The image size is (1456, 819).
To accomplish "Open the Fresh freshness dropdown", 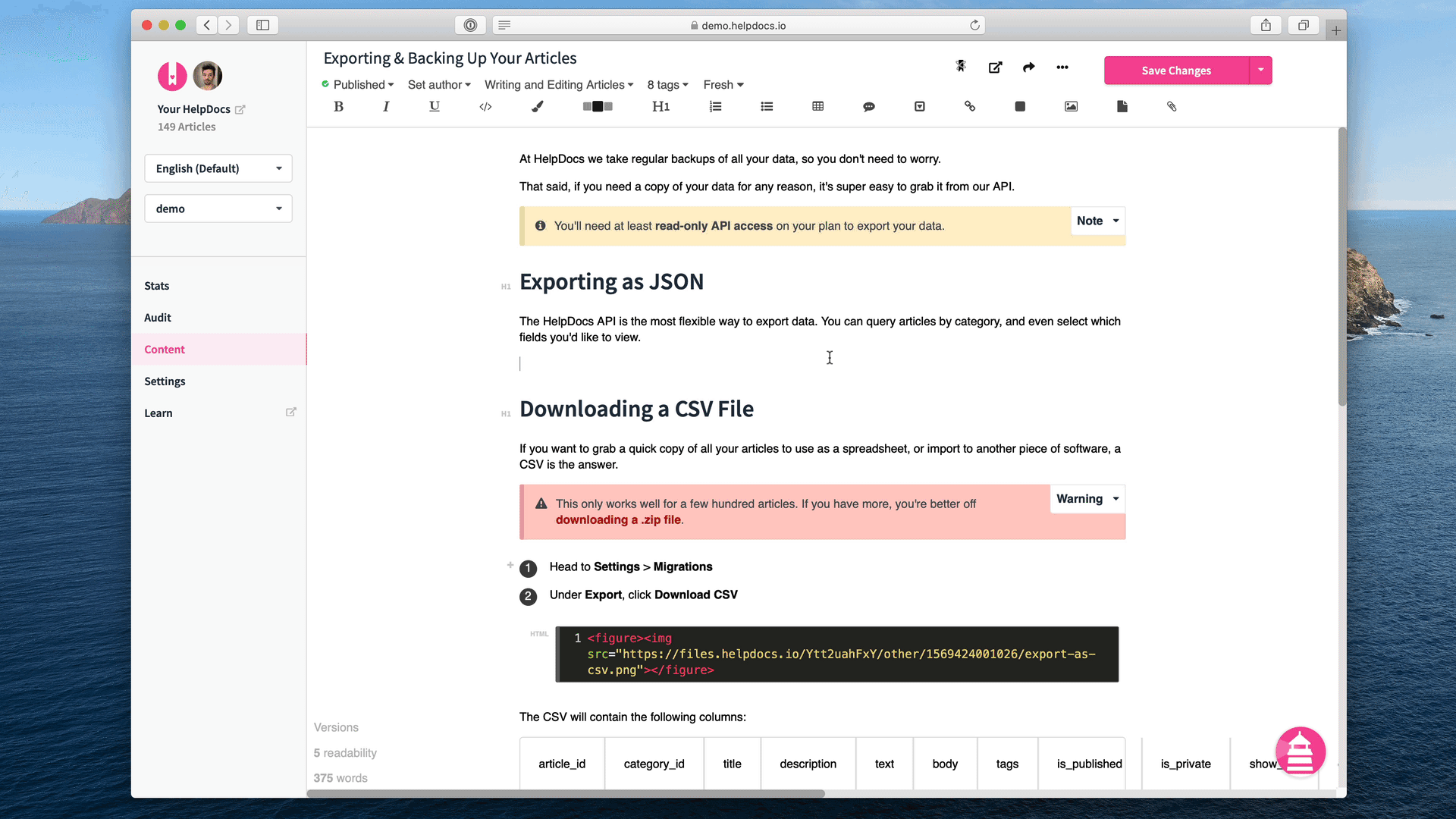I will (723, 85).
